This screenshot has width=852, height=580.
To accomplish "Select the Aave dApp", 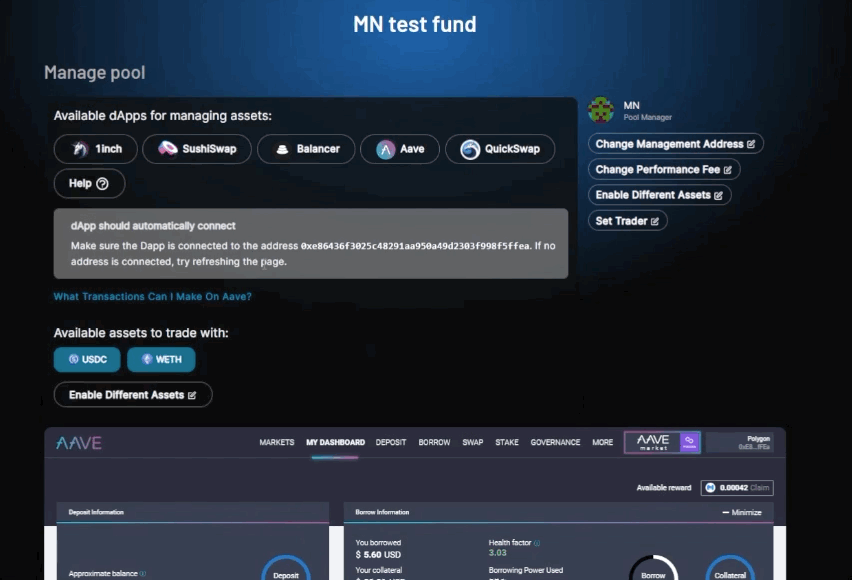I will tap(400, 149).
